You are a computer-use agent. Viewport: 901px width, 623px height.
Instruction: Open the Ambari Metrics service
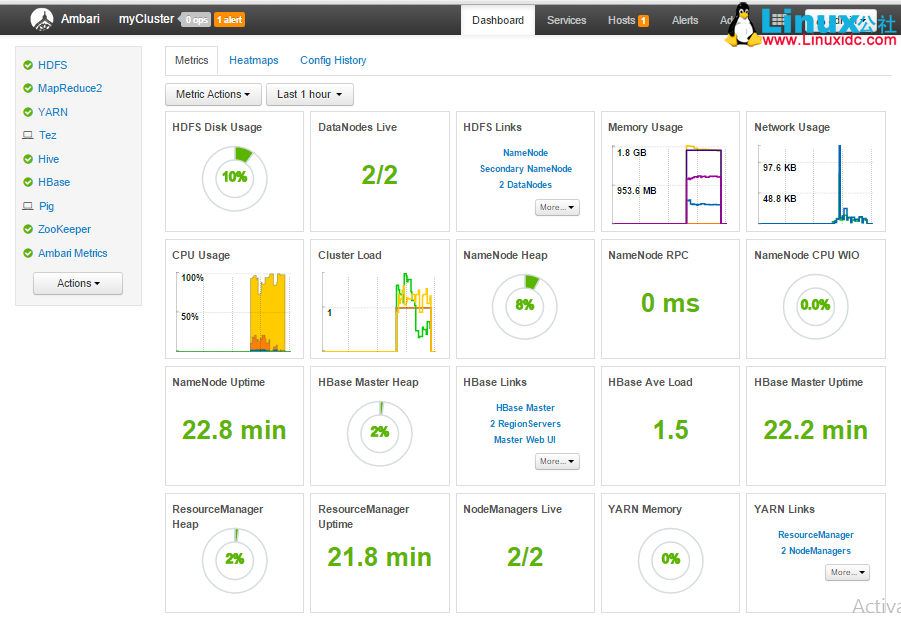(x=72, y=253)
